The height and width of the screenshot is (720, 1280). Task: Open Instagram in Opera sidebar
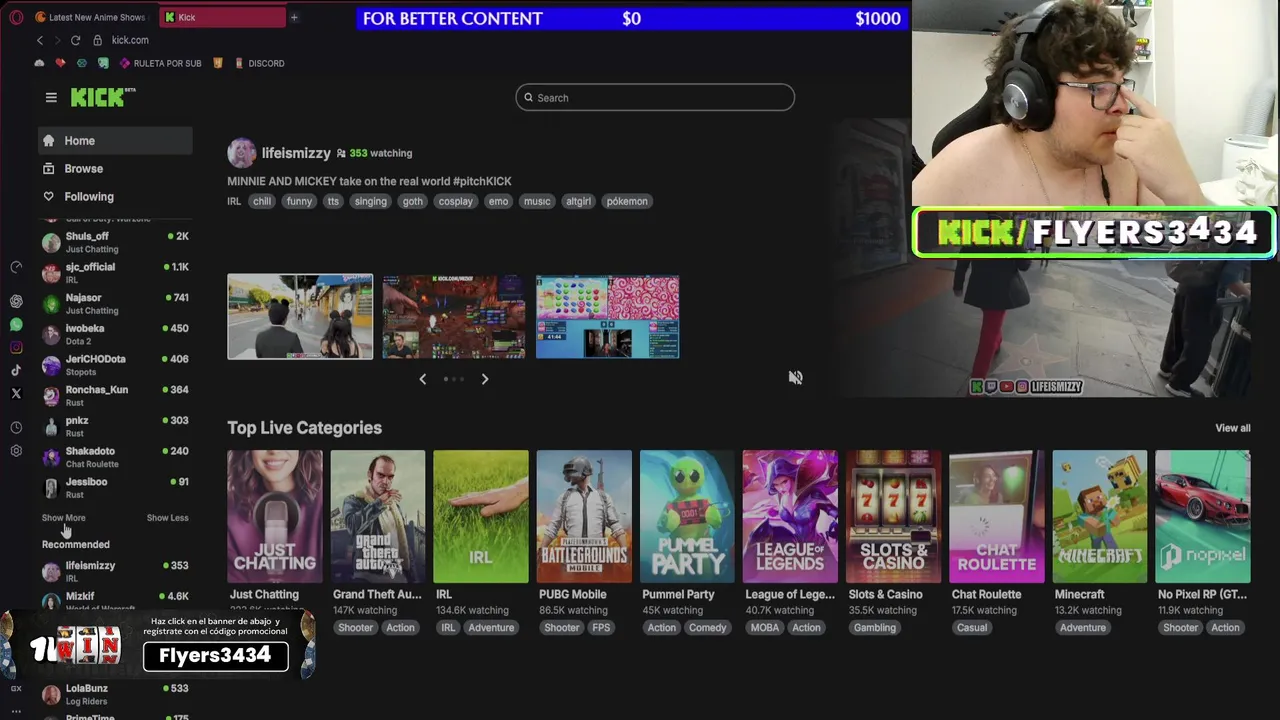click(x=16, y=347)
